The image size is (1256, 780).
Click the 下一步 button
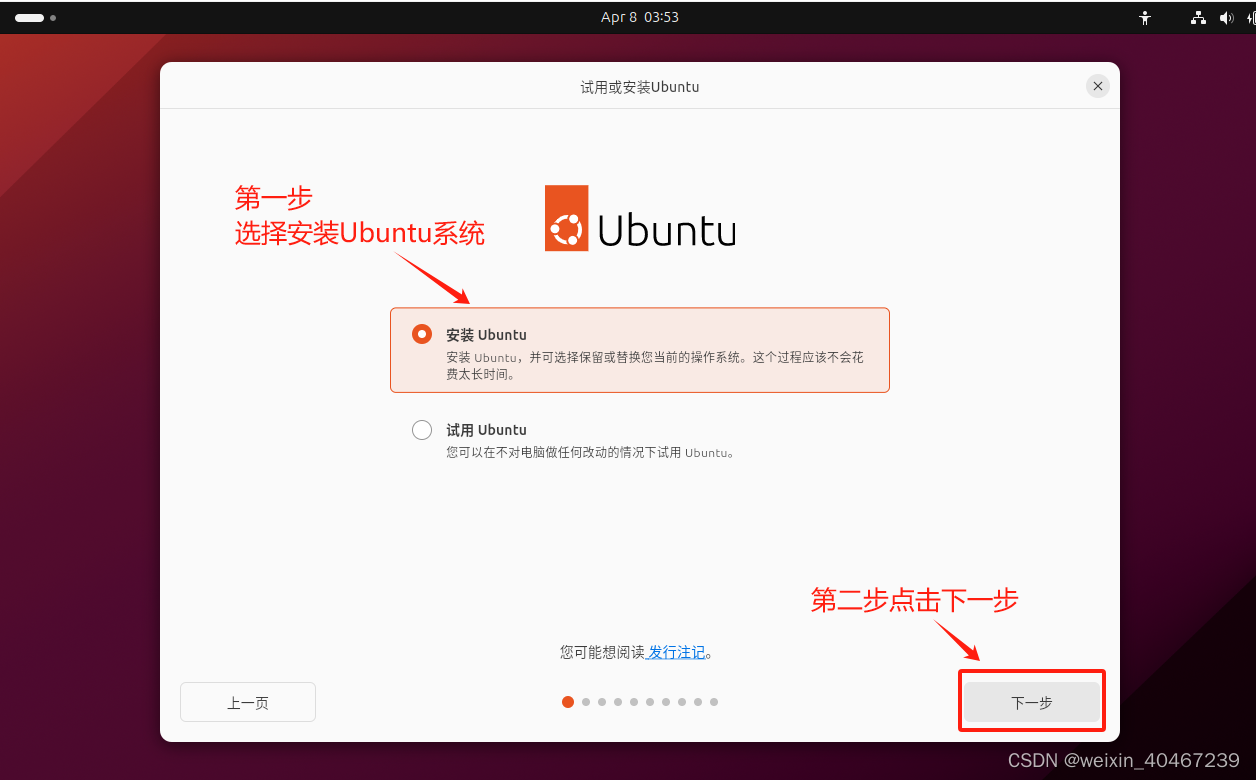tap(1032, 702)
